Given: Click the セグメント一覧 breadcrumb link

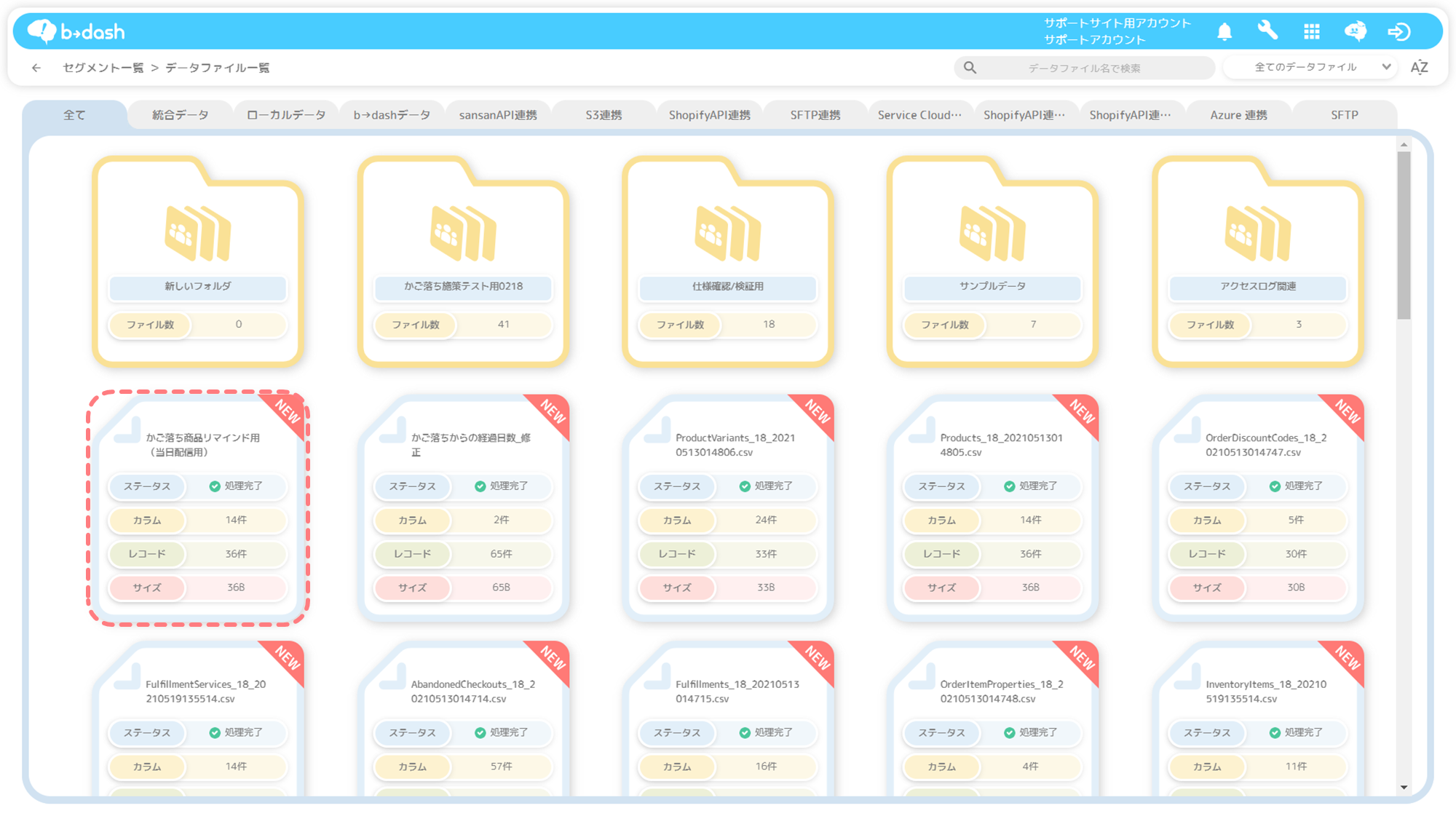Looking at the screenshot, I should (x=103, y=68).
